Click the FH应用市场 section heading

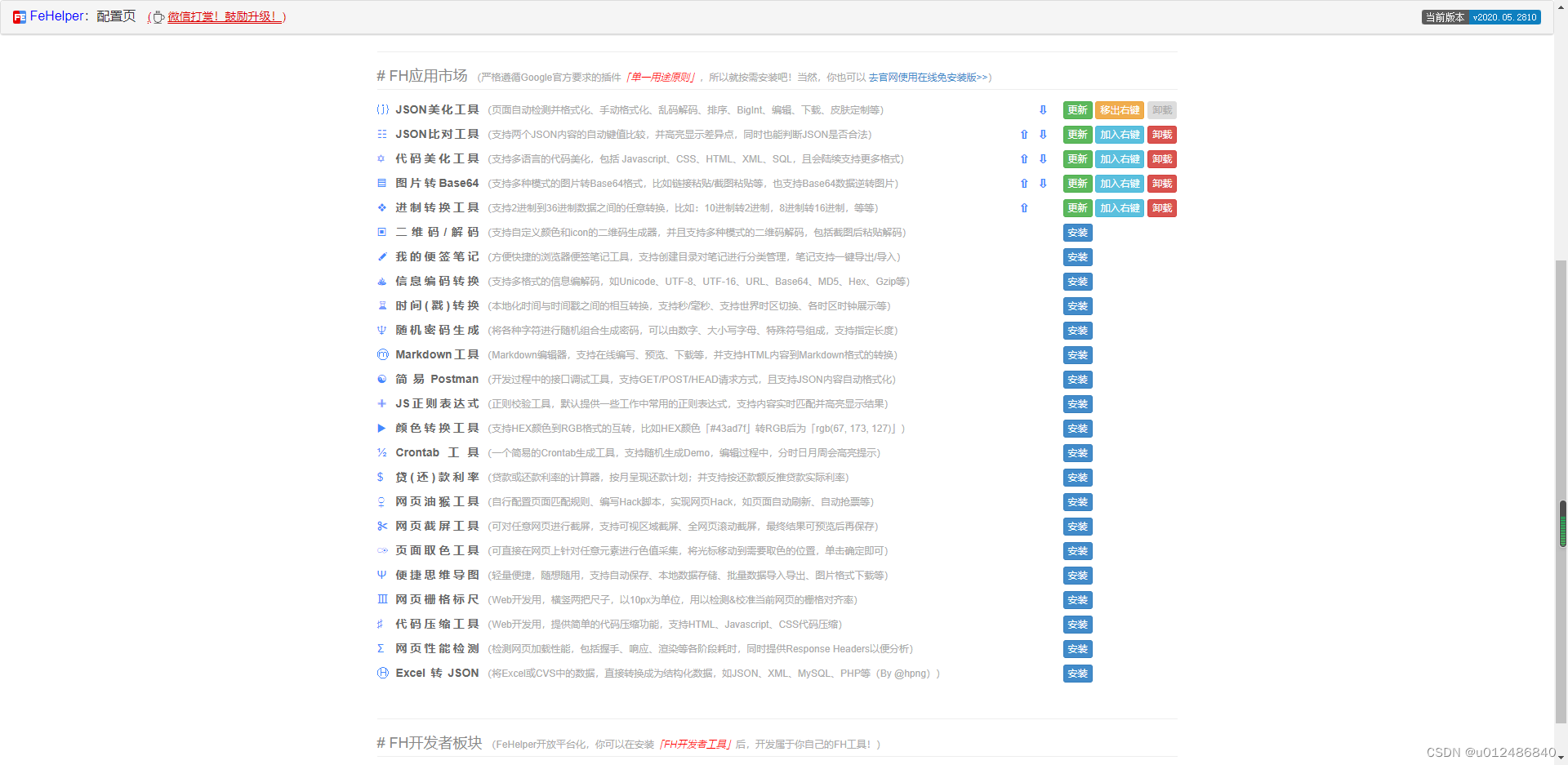422,76
